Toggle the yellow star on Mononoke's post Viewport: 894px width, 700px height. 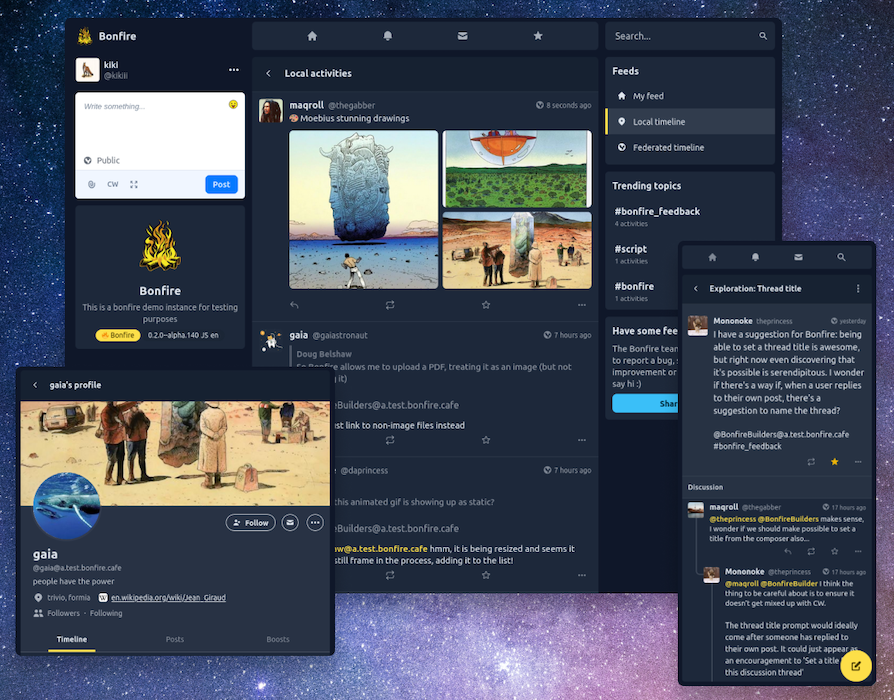pos(834,462)
